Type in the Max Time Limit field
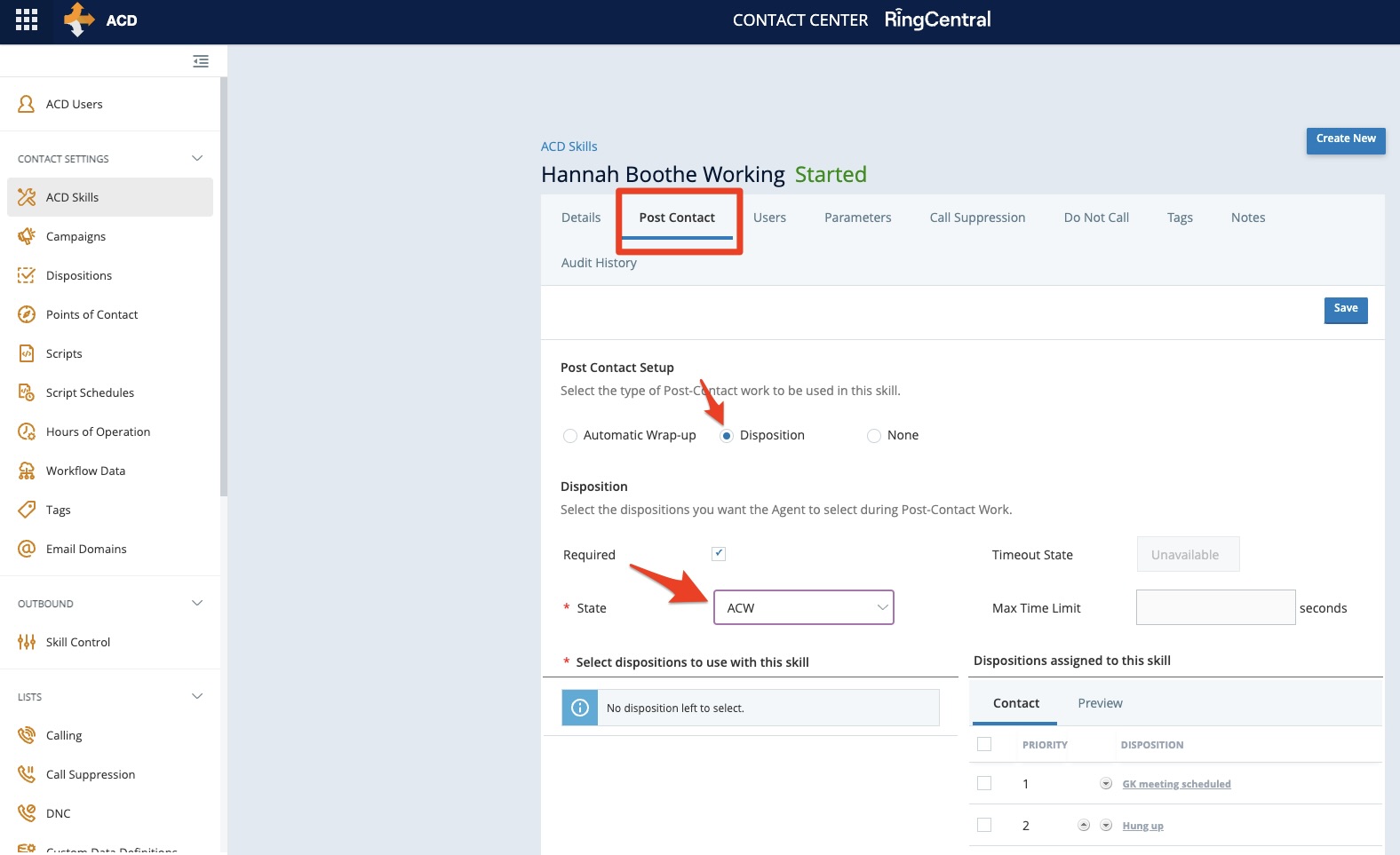 pyautogui.click(x=1214, y=607)
